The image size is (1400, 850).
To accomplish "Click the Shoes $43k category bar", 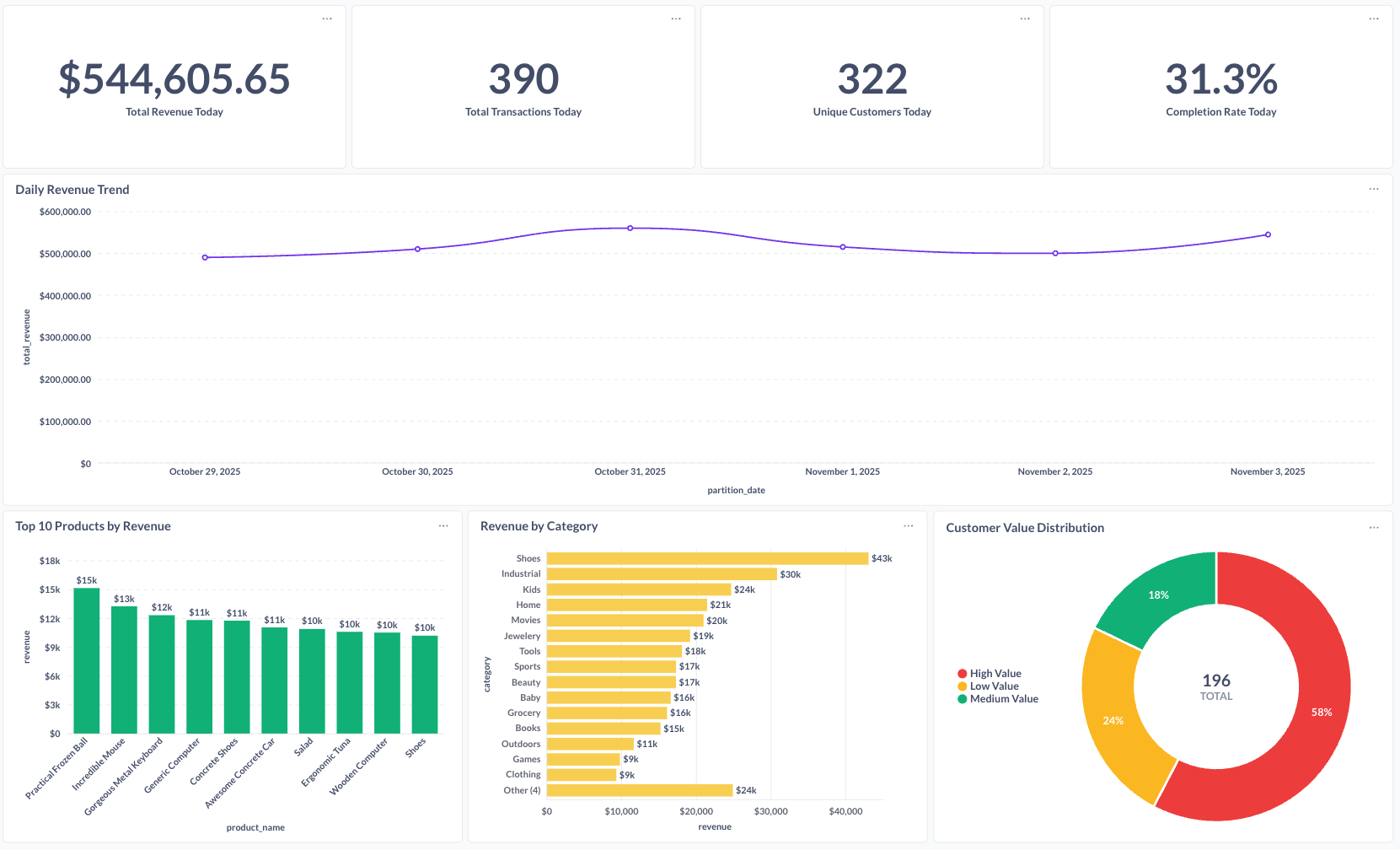I will tap(707, 558).
